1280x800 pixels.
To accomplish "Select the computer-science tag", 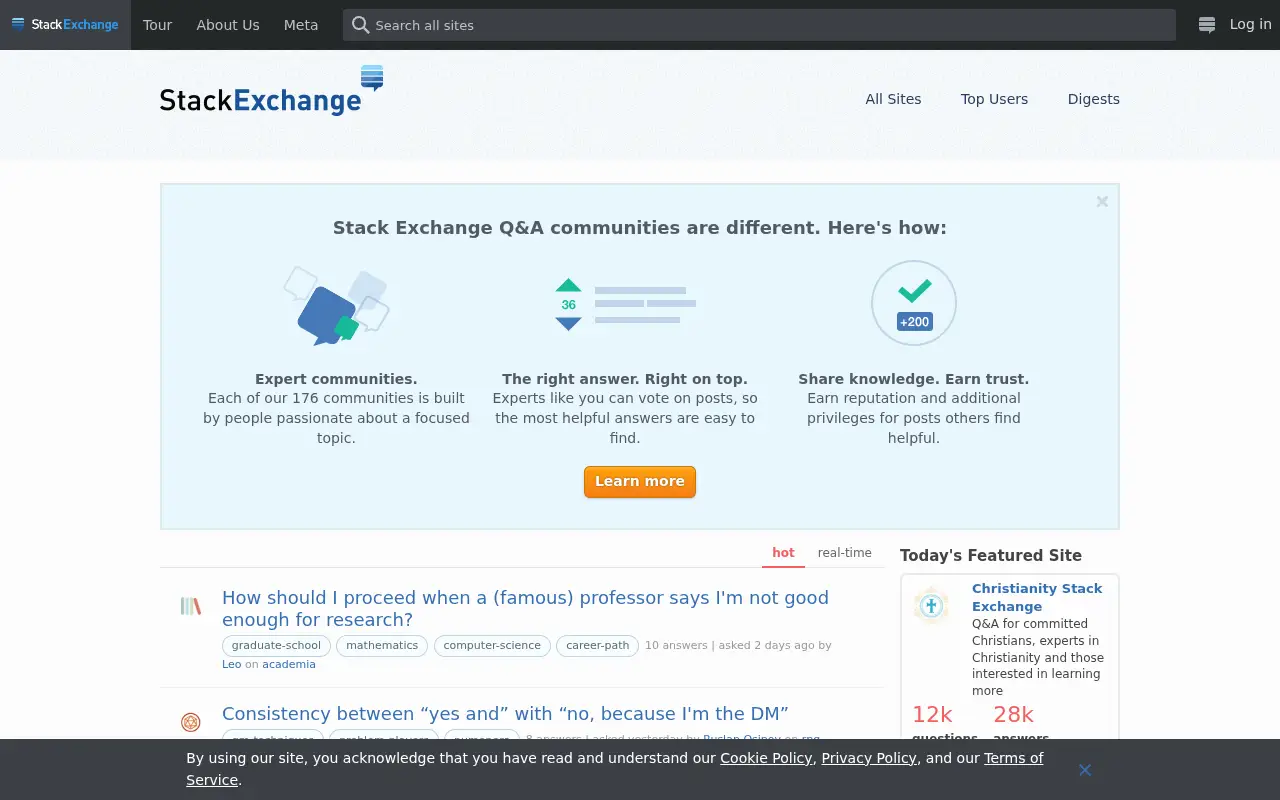I will pos(492,646).
